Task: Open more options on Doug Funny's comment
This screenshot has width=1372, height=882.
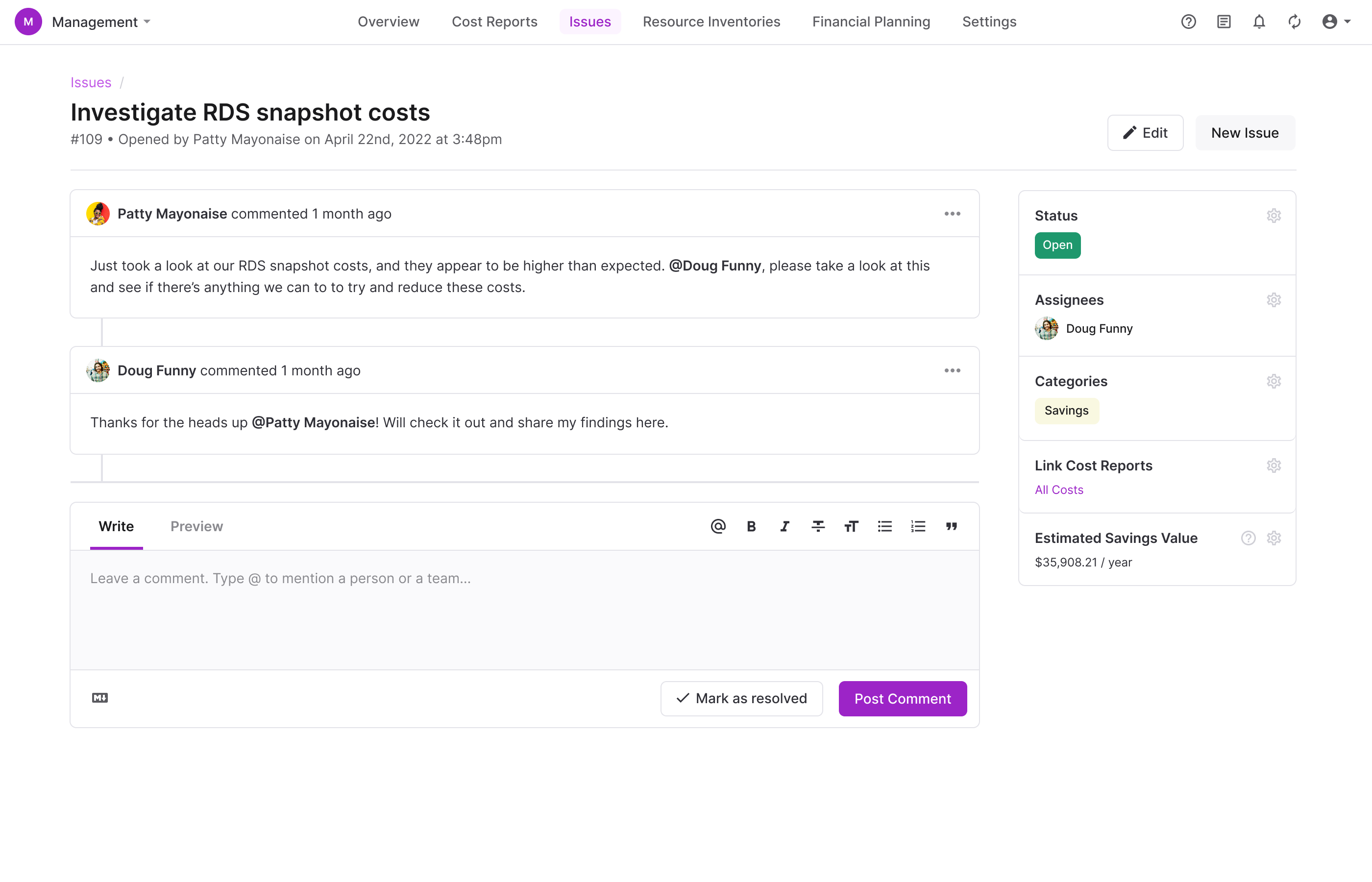Action: tap(952, 370)
